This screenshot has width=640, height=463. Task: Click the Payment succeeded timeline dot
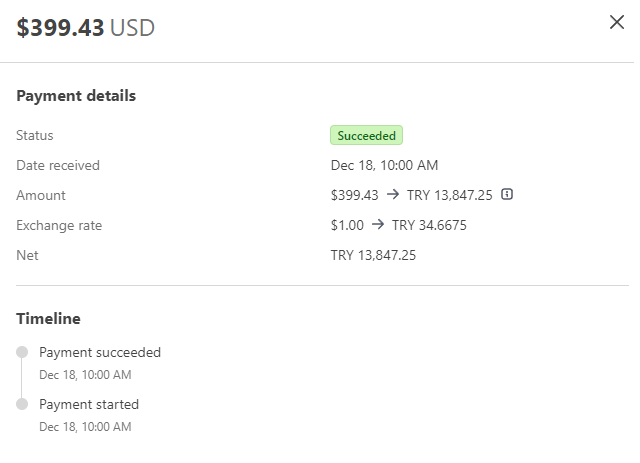(x=22, y=352)
